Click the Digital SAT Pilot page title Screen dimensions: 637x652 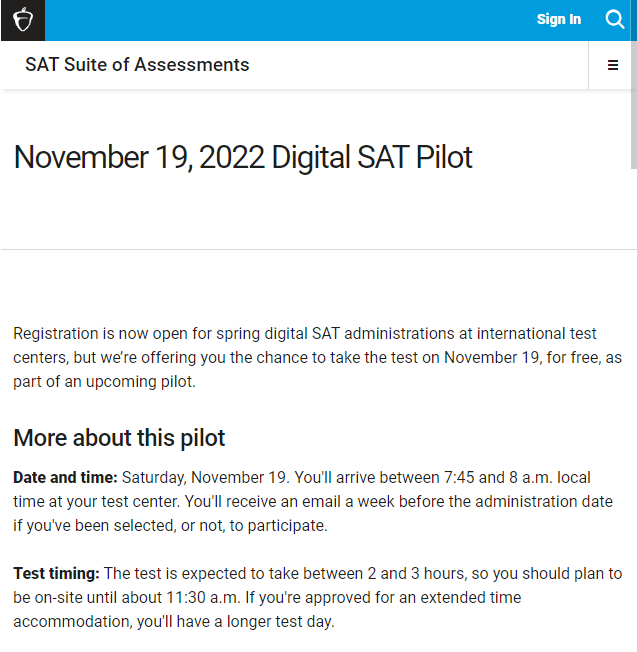tap(243, 157)
